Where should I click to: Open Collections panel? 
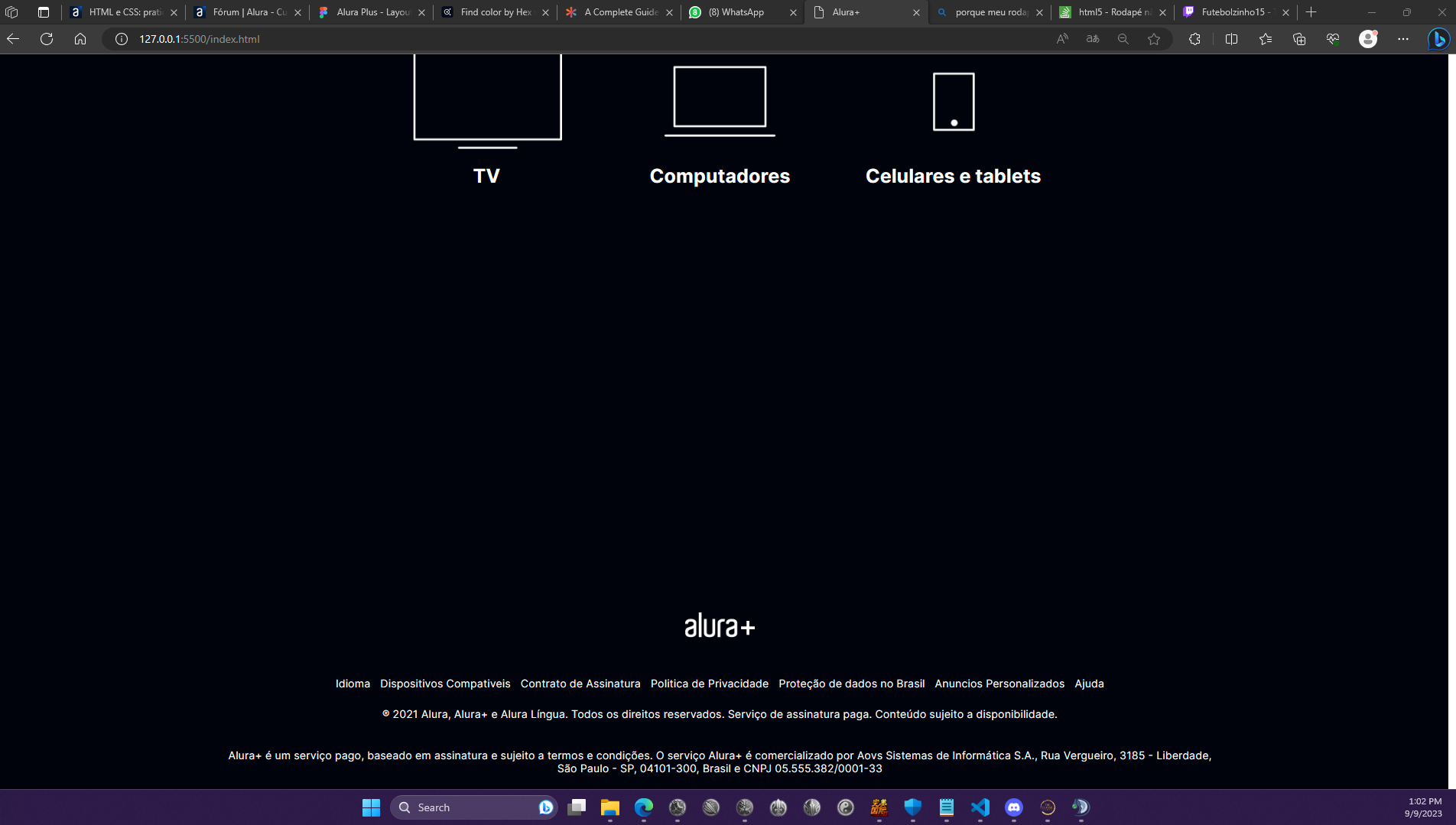point(1299,39)
